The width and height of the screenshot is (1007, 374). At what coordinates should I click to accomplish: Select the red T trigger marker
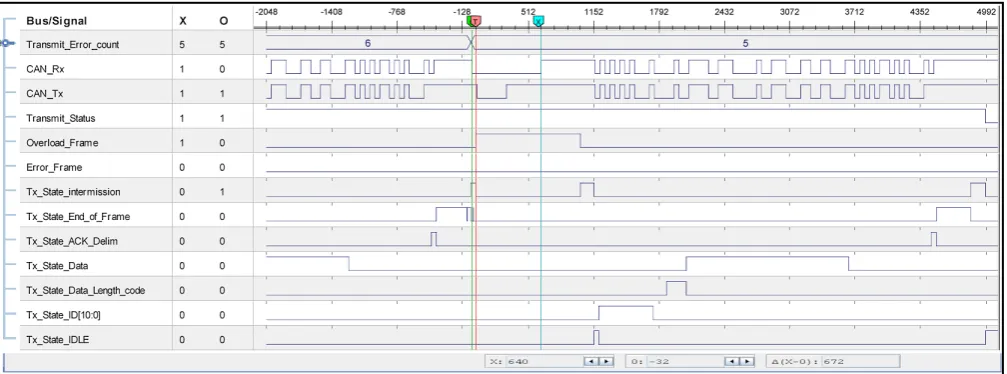476,21
